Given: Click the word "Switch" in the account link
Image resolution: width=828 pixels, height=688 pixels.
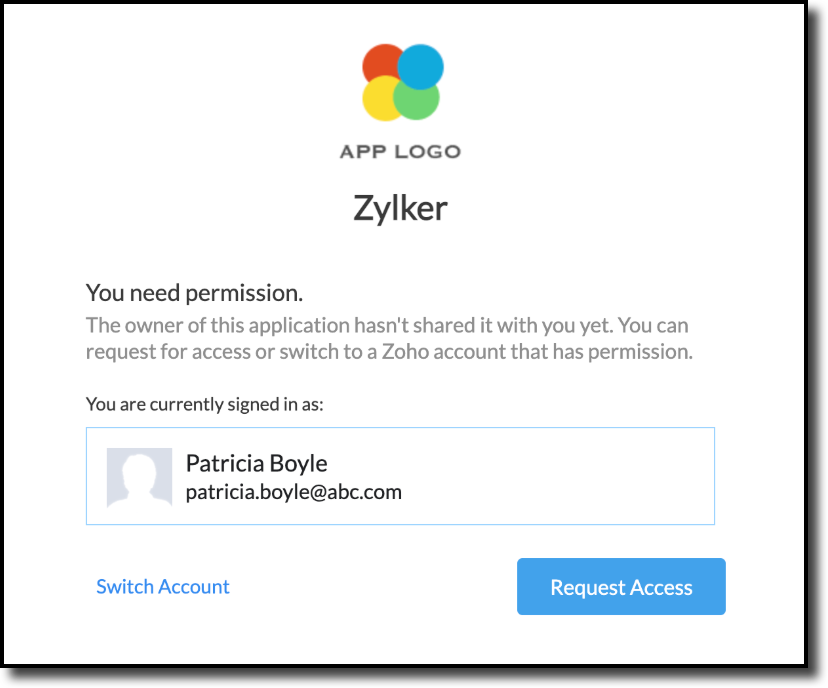Looking at the screenshot, I should [x=124, y=587].
